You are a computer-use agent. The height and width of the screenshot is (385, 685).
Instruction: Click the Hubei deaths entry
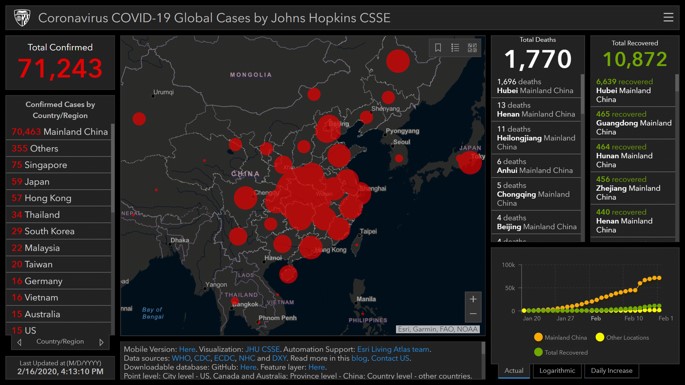tap(536, 86)
